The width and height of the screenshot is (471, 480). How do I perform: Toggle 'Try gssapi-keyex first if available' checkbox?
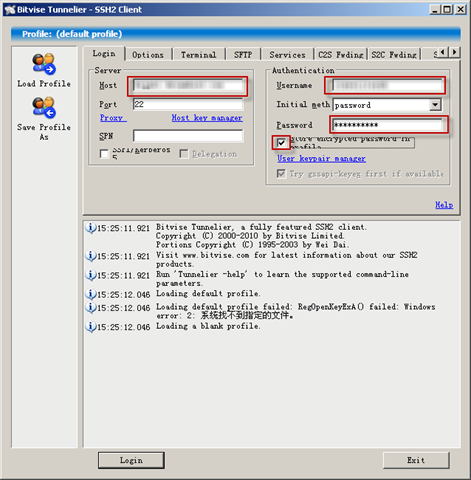coord(281,174)
